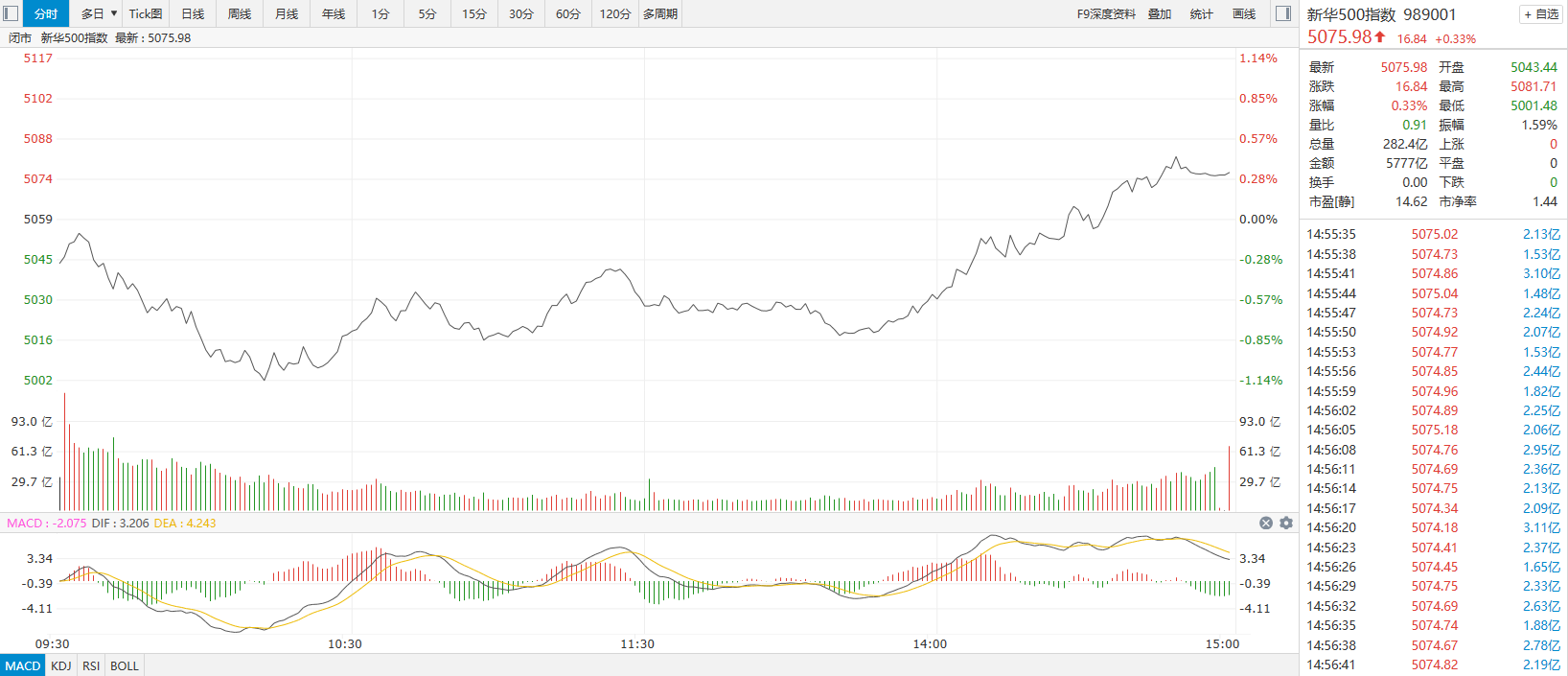Click DEA : 4.243 label
This screenshot has width=1568, height=676.
pyautogui.click(x=185, y=523)
